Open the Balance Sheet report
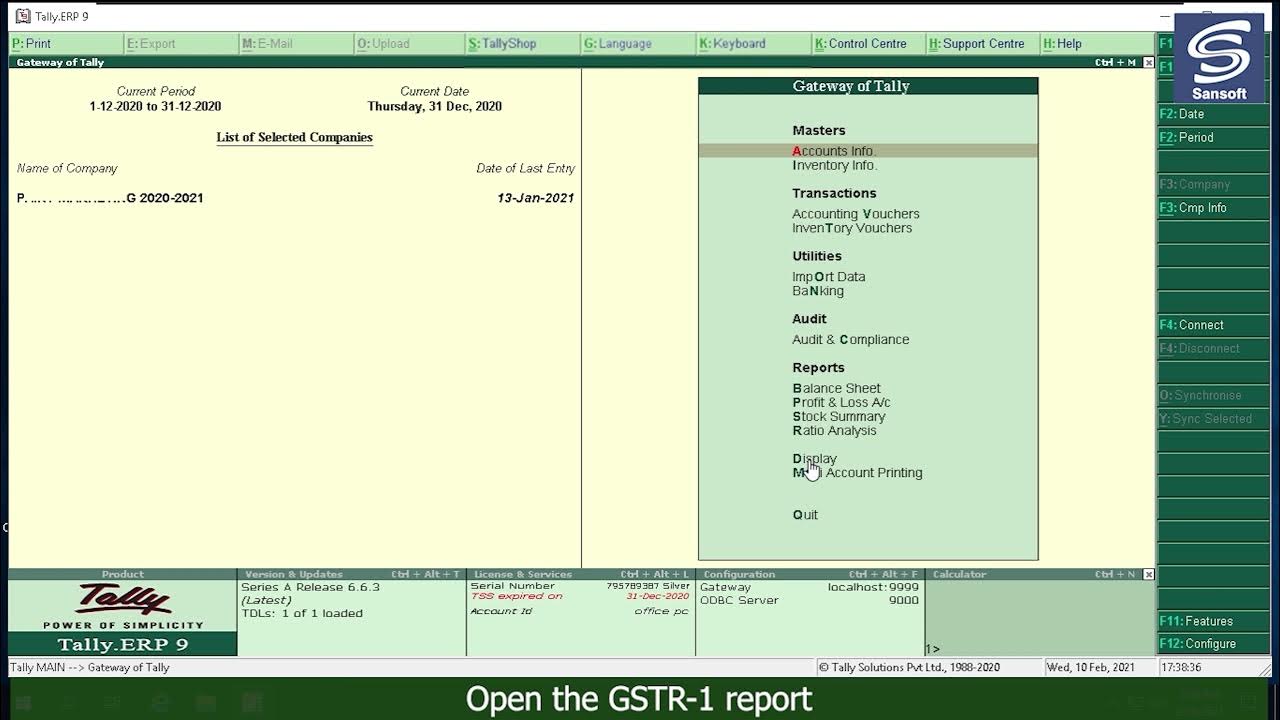1280x720 pixels. tap(836, 389)
